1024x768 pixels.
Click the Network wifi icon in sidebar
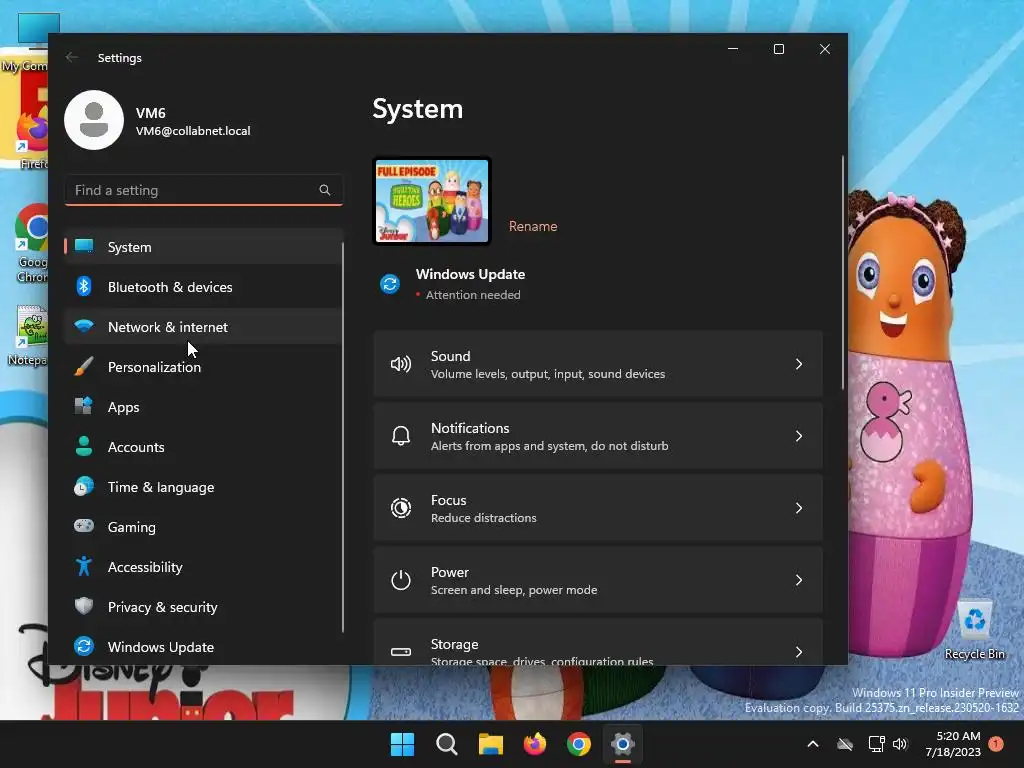[x=84, y=326]
